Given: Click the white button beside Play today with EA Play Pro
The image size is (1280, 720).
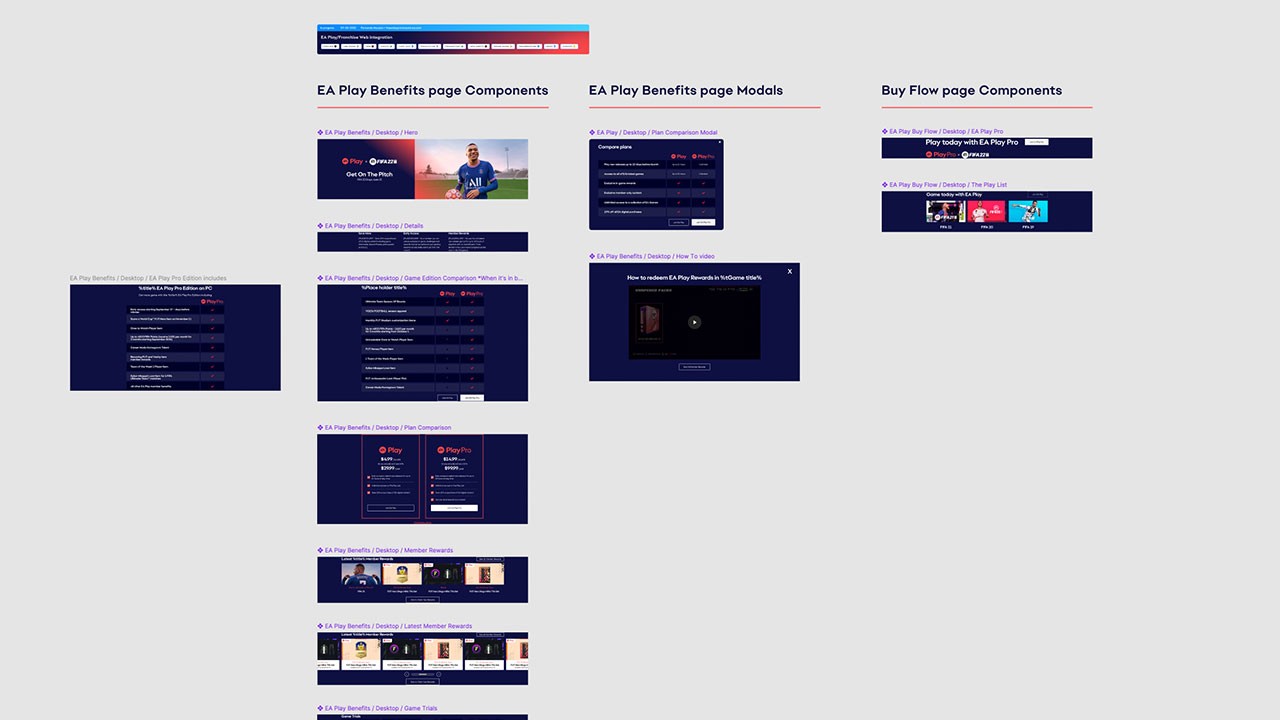Looking at the screenshot, I should coord(1037,142).
